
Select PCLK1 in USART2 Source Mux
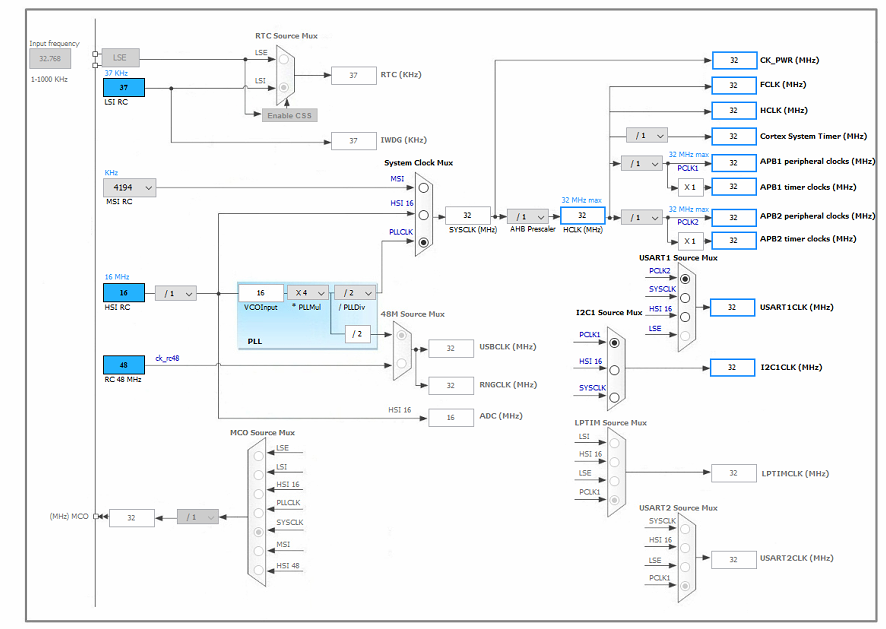685,585
